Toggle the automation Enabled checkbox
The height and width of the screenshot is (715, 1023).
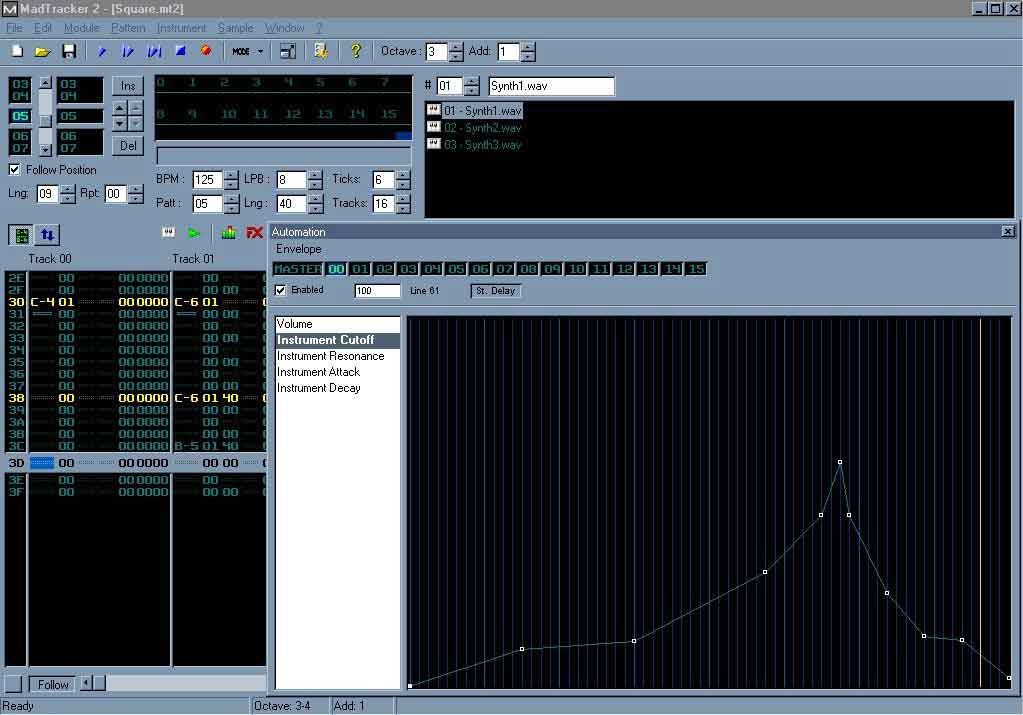click(x=281, y=290)
